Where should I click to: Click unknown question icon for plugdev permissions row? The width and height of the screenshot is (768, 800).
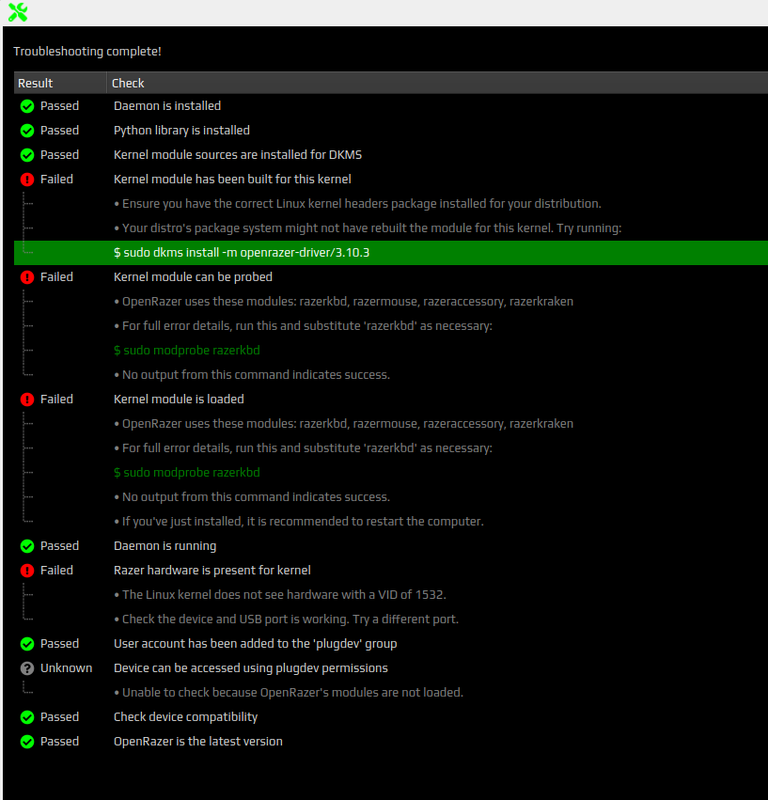(x=27, y=668)
